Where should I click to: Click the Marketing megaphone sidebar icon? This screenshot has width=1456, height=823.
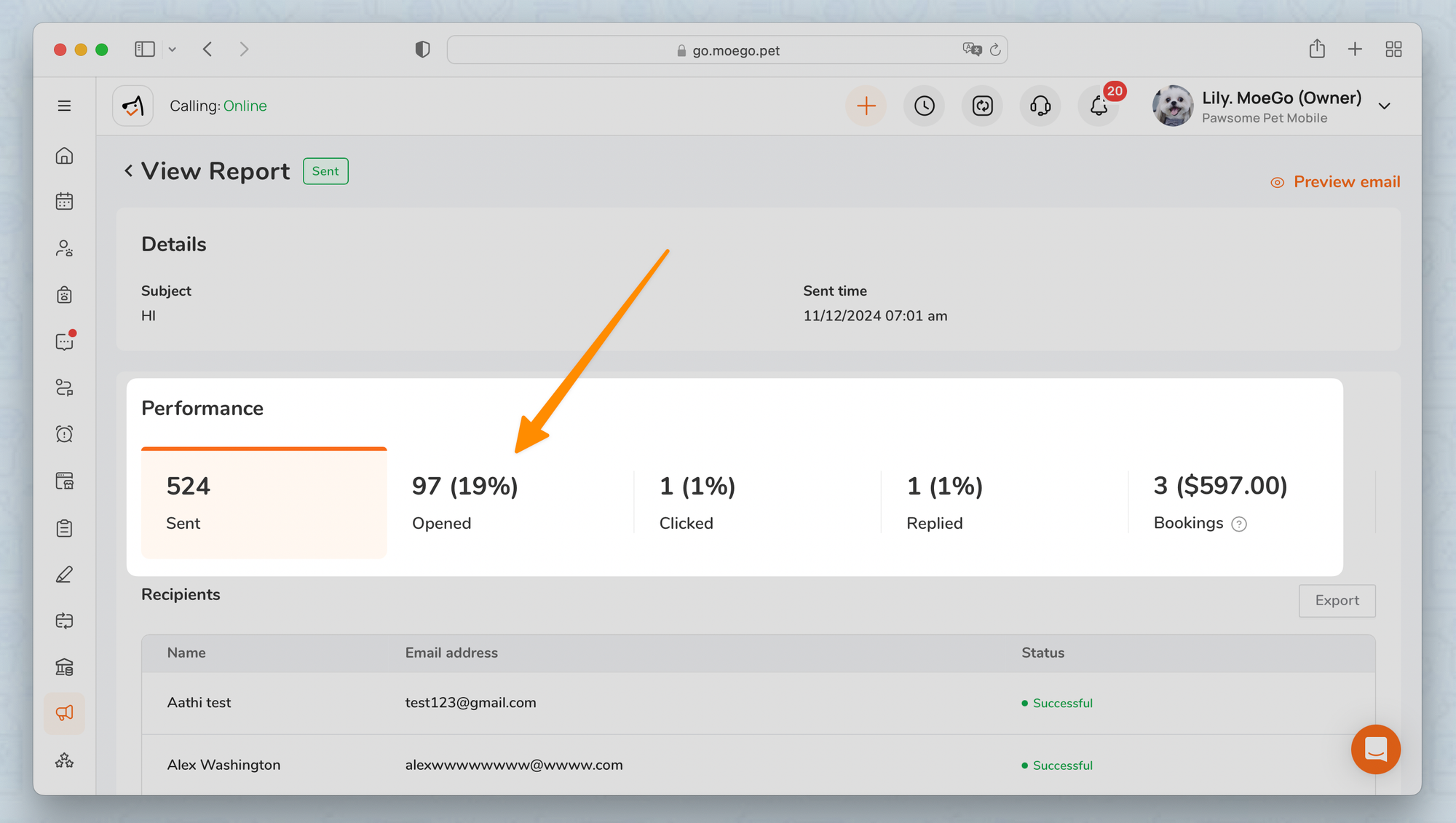click(64, 713)
